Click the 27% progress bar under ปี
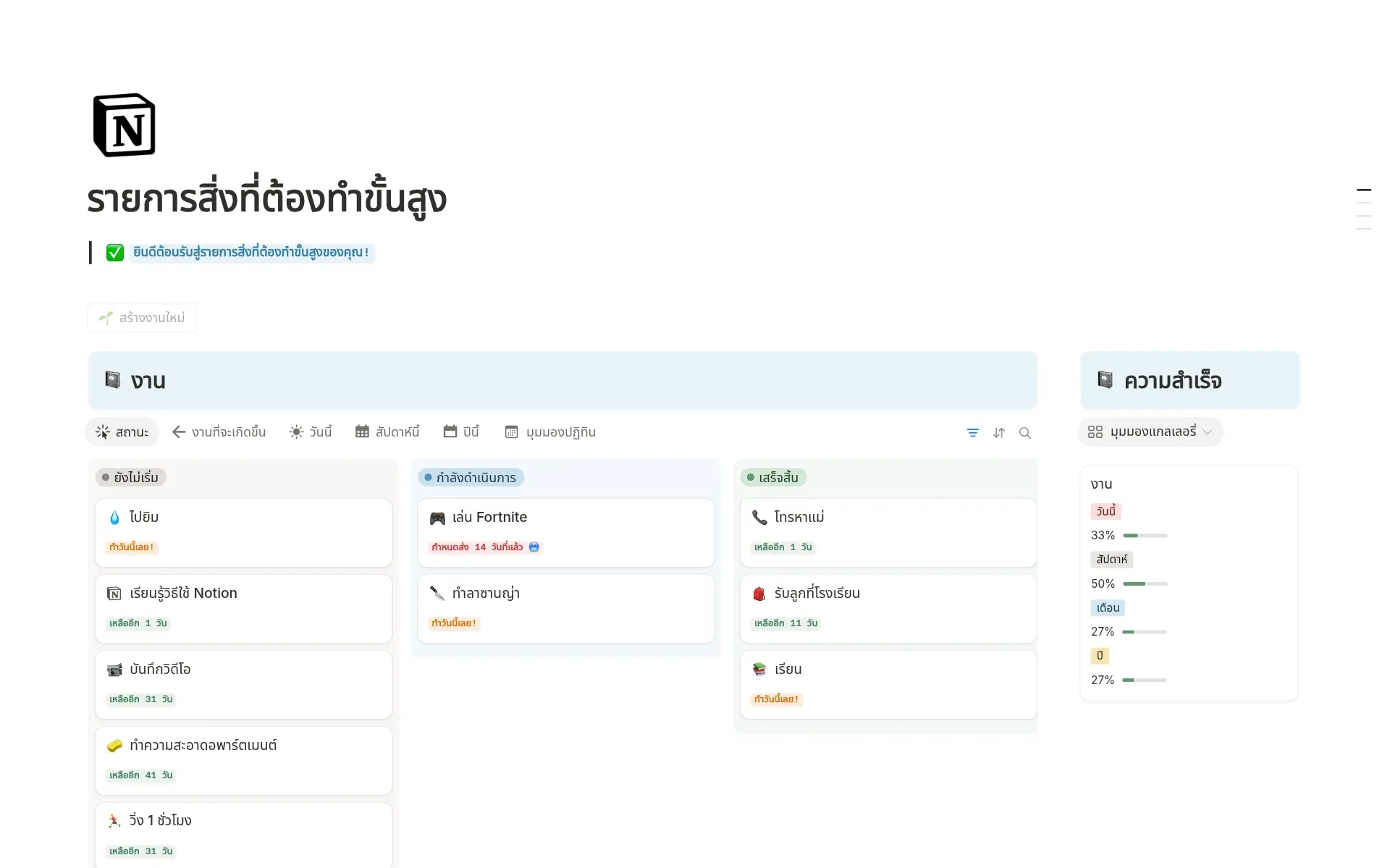1390x868 pixels. click(1145, 681)
